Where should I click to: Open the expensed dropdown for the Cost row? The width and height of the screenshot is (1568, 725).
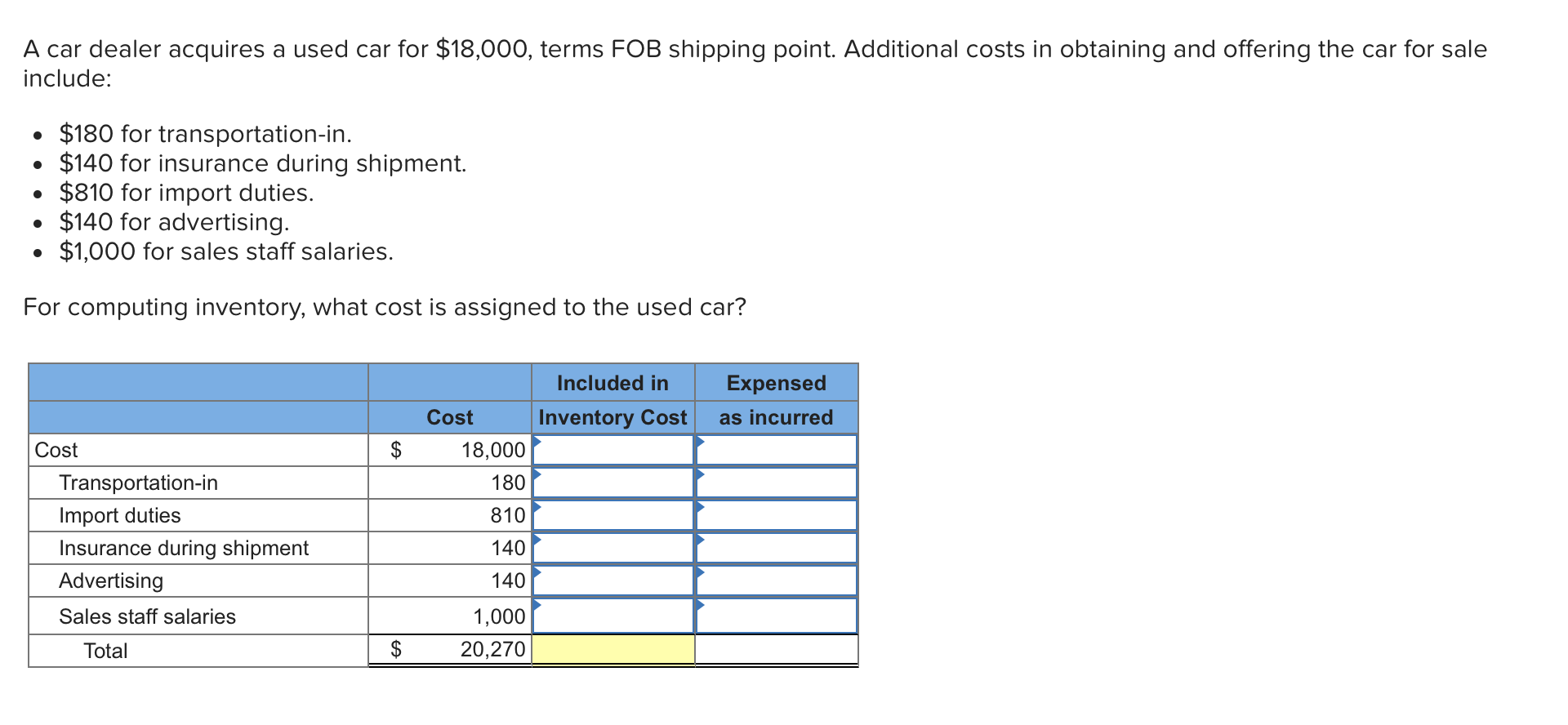pyautogui.click(x=776, y=450)
